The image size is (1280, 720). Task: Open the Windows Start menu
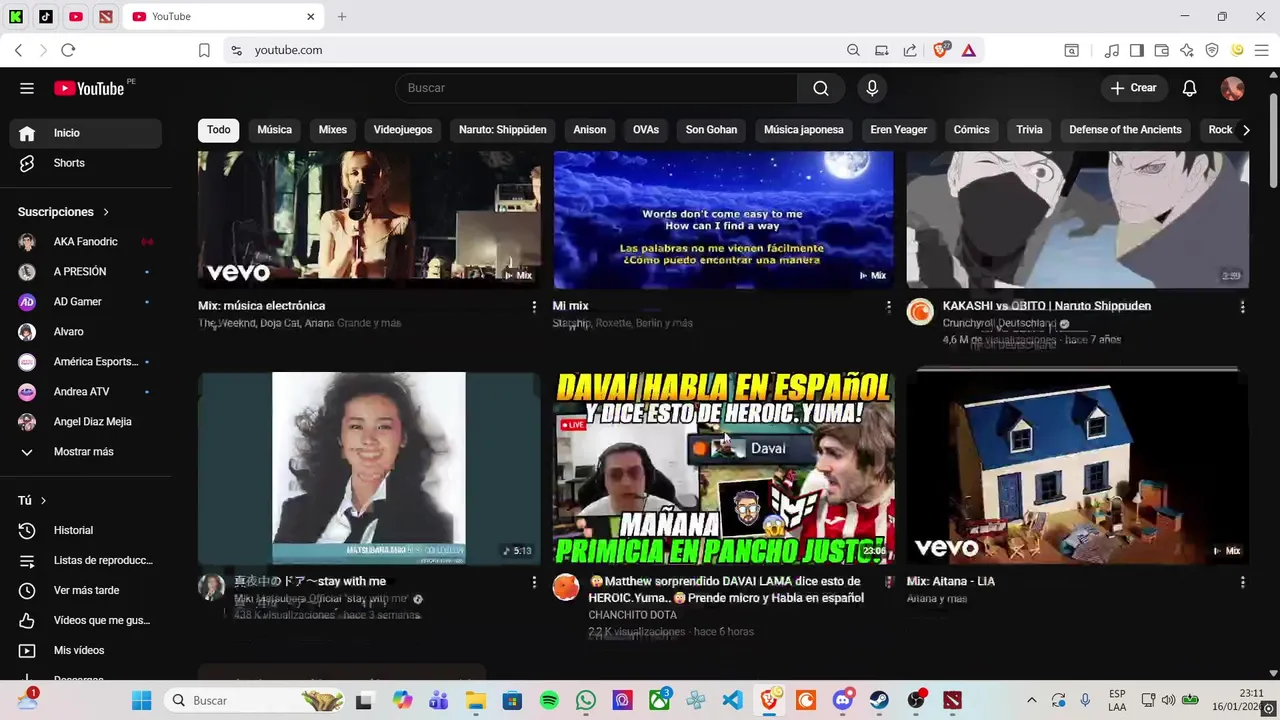coord(141,700)
